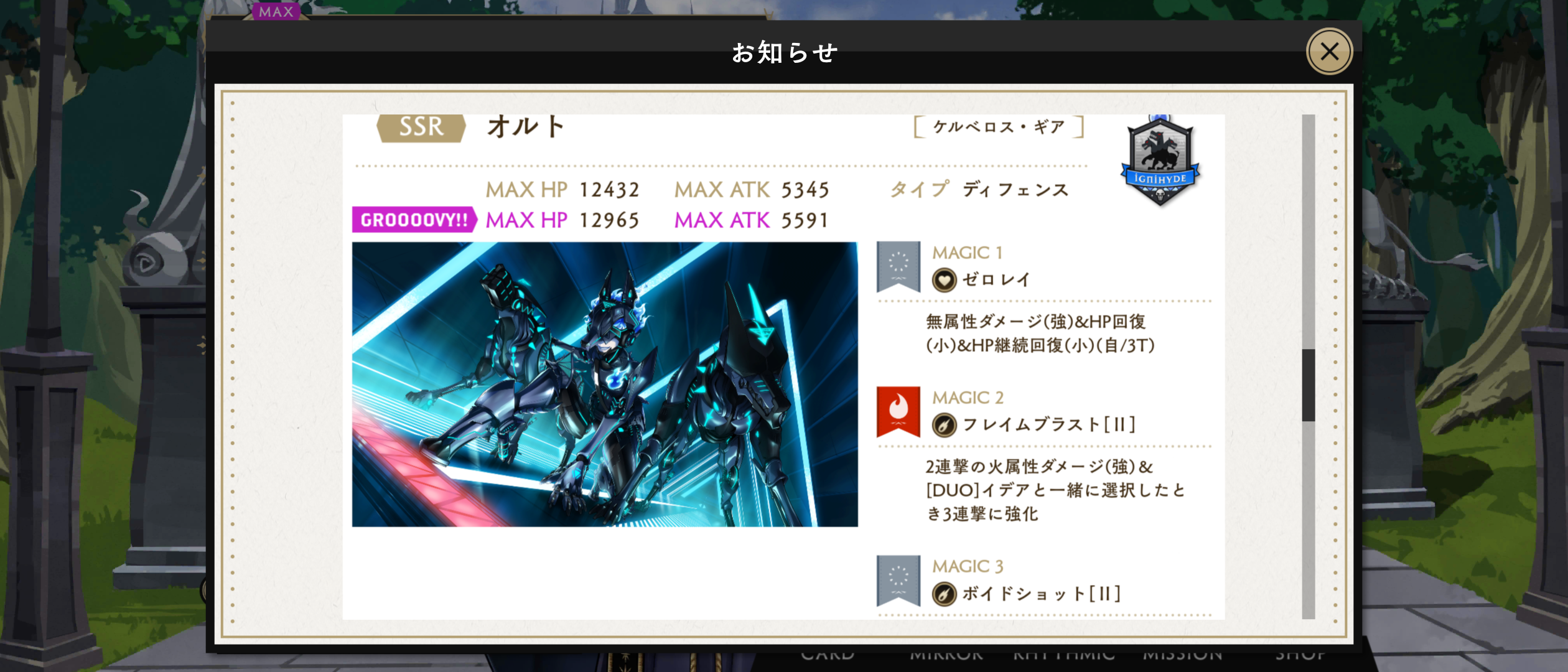This screenshot has width=1568, height=672.
Task: Click the お知らせ header title
Action: [784, 52]
